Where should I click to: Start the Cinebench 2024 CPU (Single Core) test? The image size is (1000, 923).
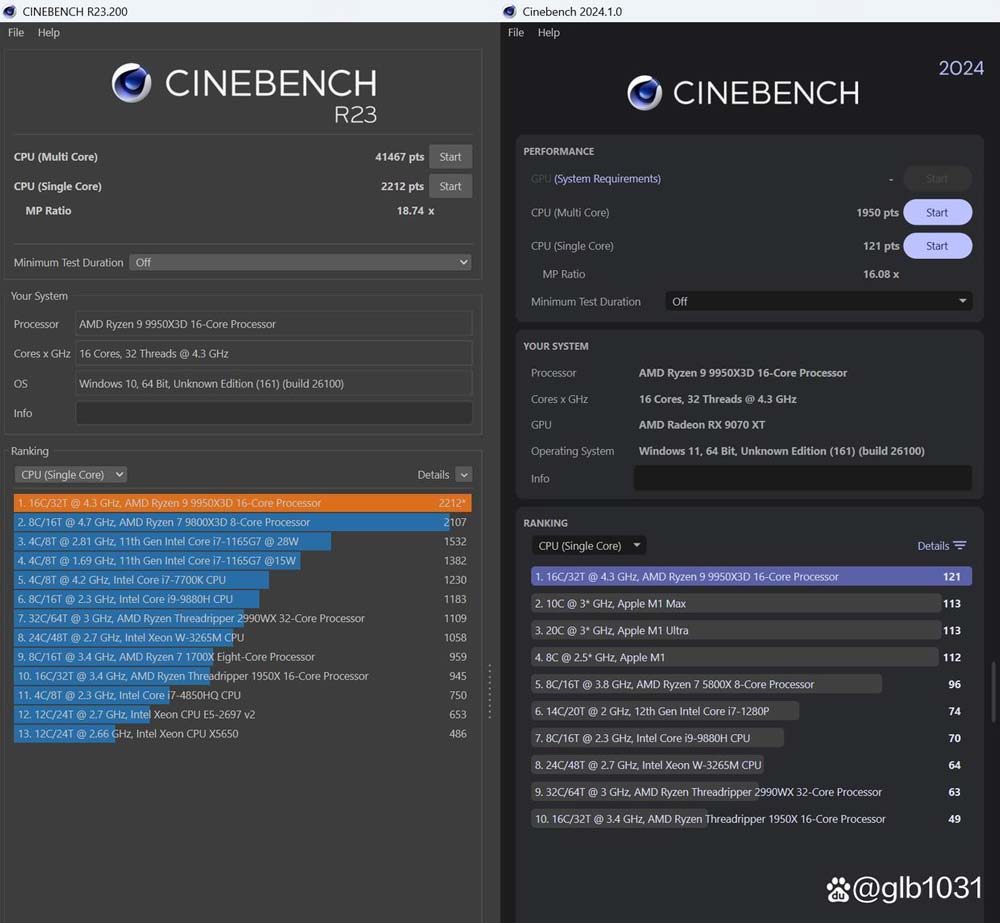938,246
